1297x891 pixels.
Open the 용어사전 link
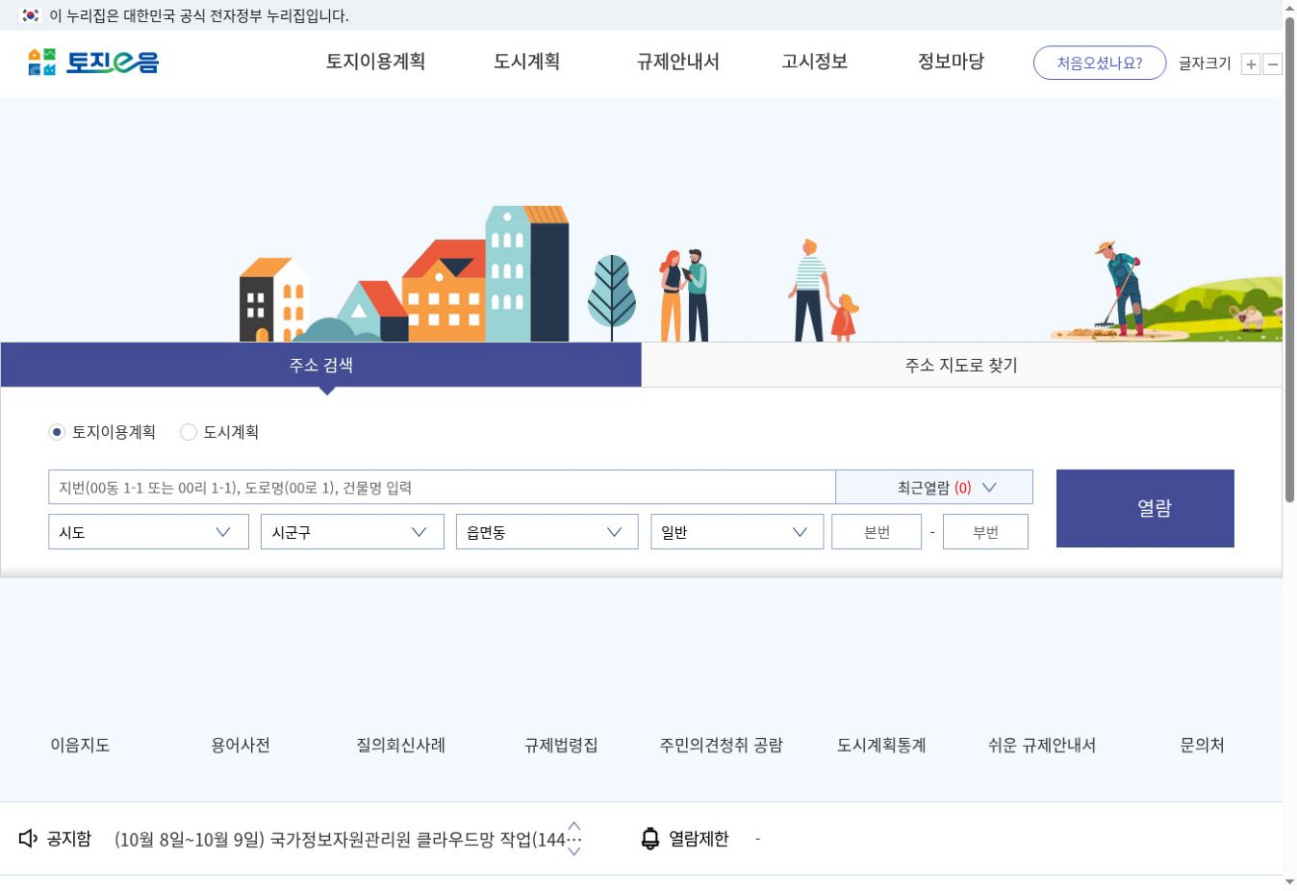pos(240,745)
